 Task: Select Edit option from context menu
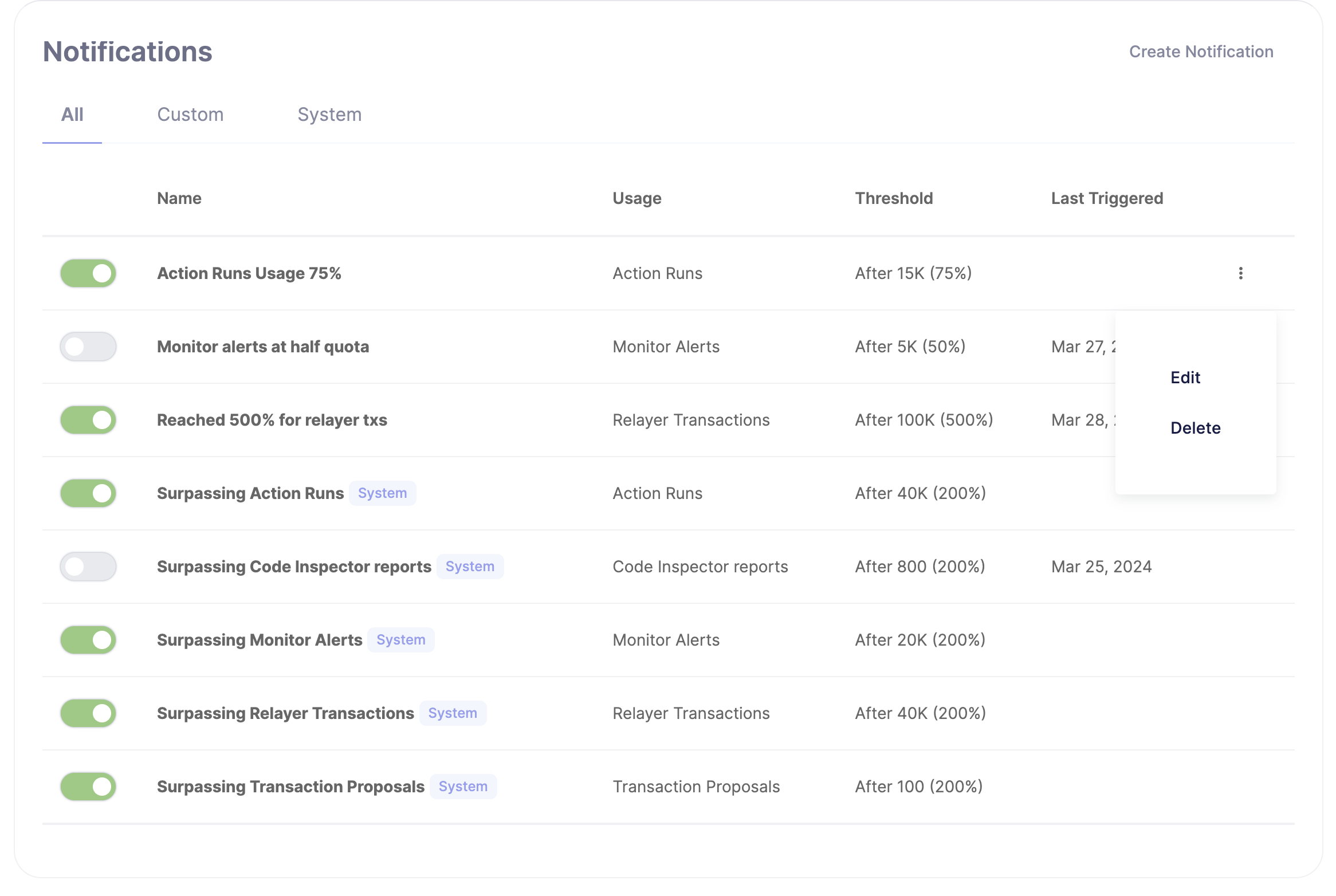(x=1185, y=377)
